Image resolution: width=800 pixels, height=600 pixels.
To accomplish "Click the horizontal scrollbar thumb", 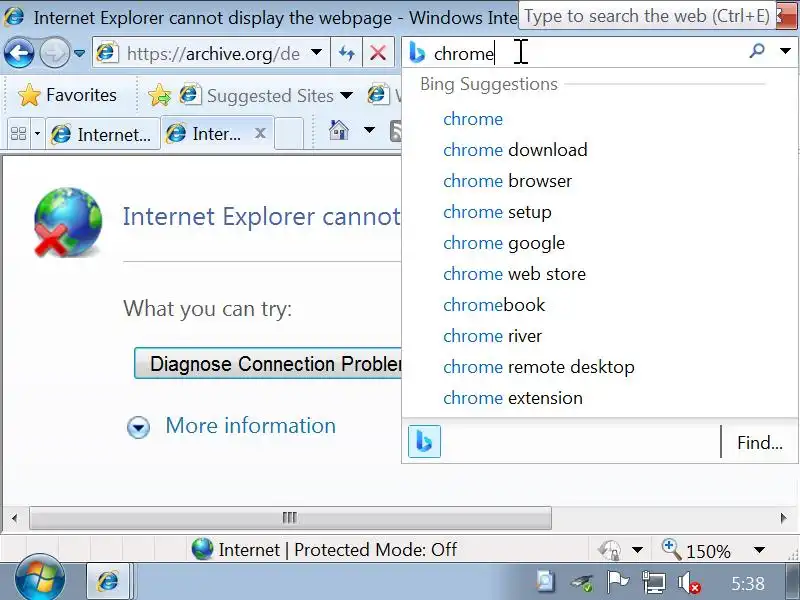I will pos(290,518).
